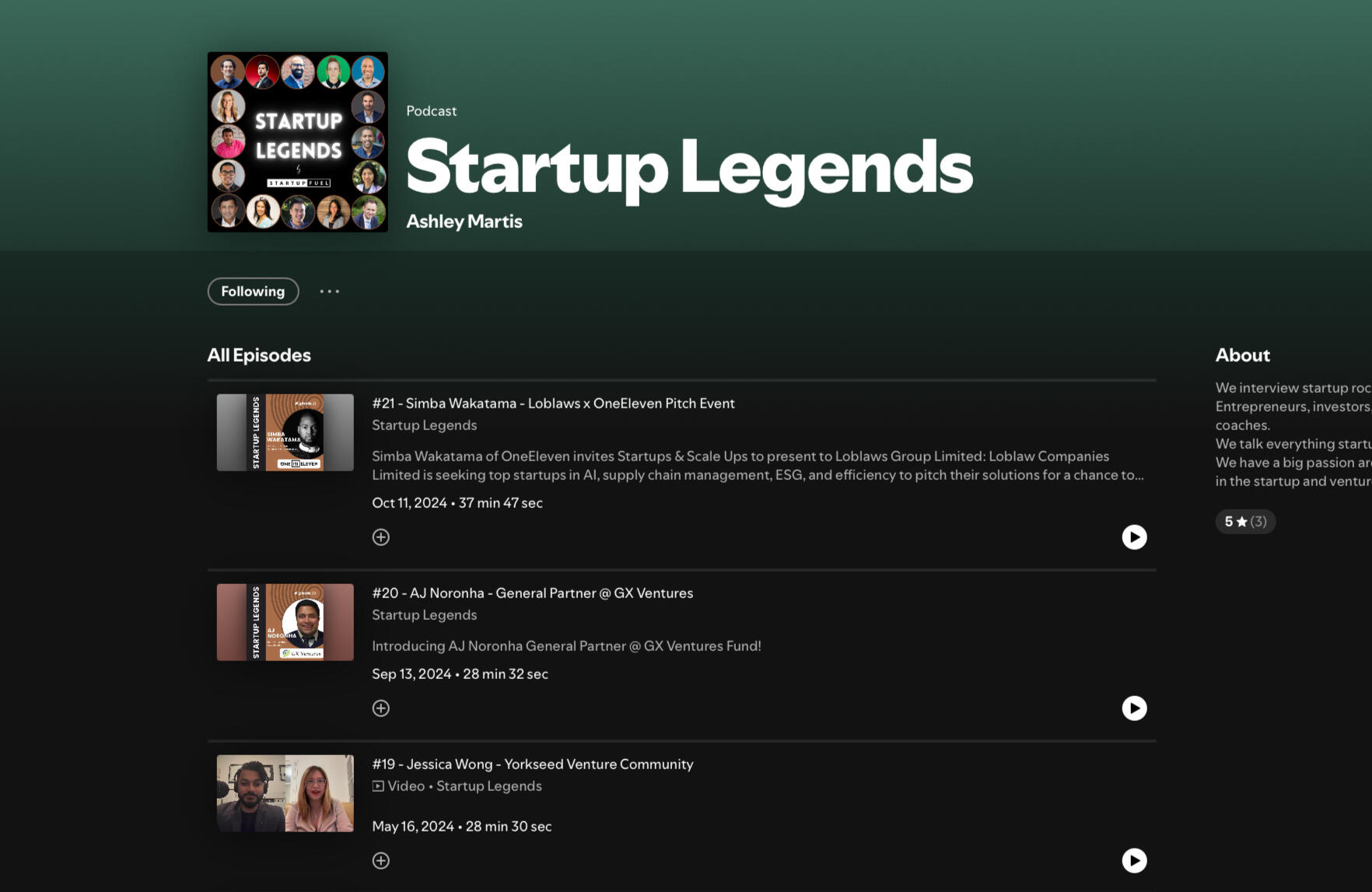Click Startup Legends show link under episode #21
Viewport: 1372px width, 892px height.
pyautogui.click(x=424, y=425)
